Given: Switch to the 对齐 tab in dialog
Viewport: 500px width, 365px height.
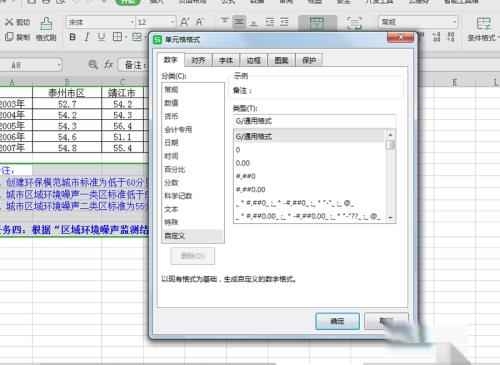Looking at the screenshot, I should pos(198,60).
